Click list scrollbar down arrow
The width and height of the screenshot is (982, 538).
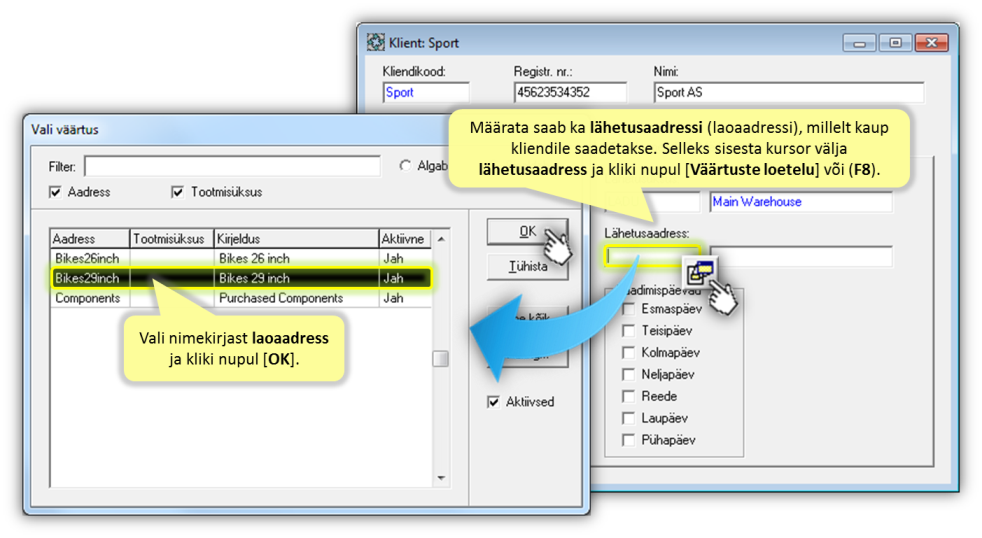[441, 479]
